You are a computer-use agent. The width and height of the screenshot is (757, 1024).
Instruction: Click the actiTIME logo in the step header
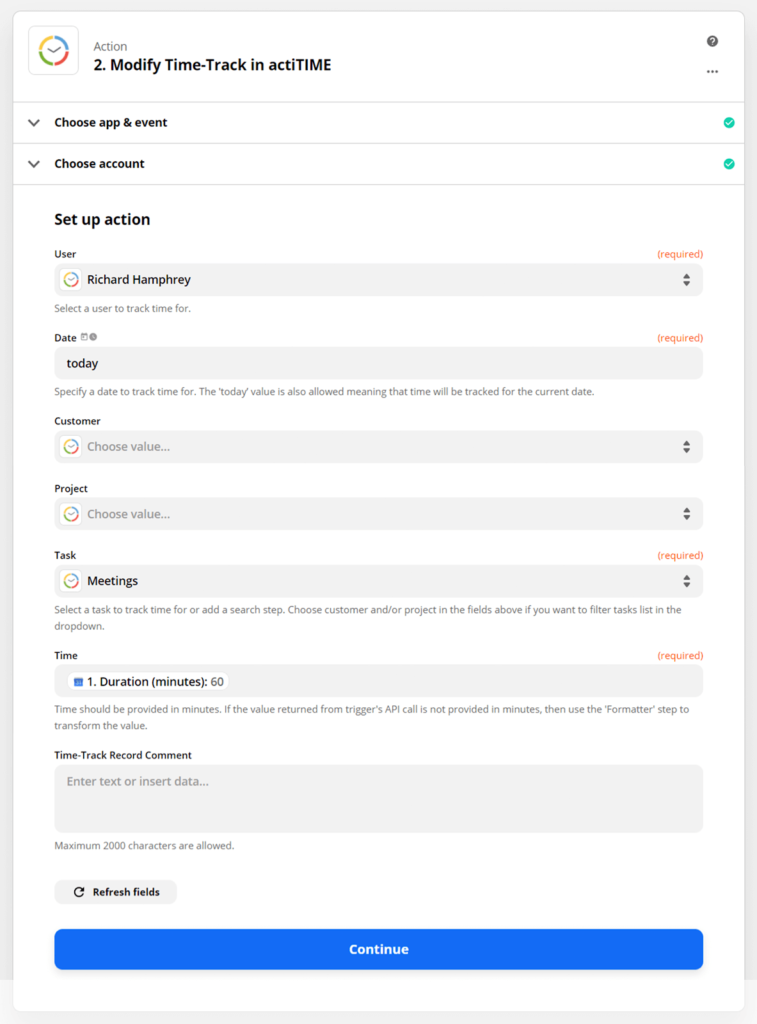[x=53, y=50]
